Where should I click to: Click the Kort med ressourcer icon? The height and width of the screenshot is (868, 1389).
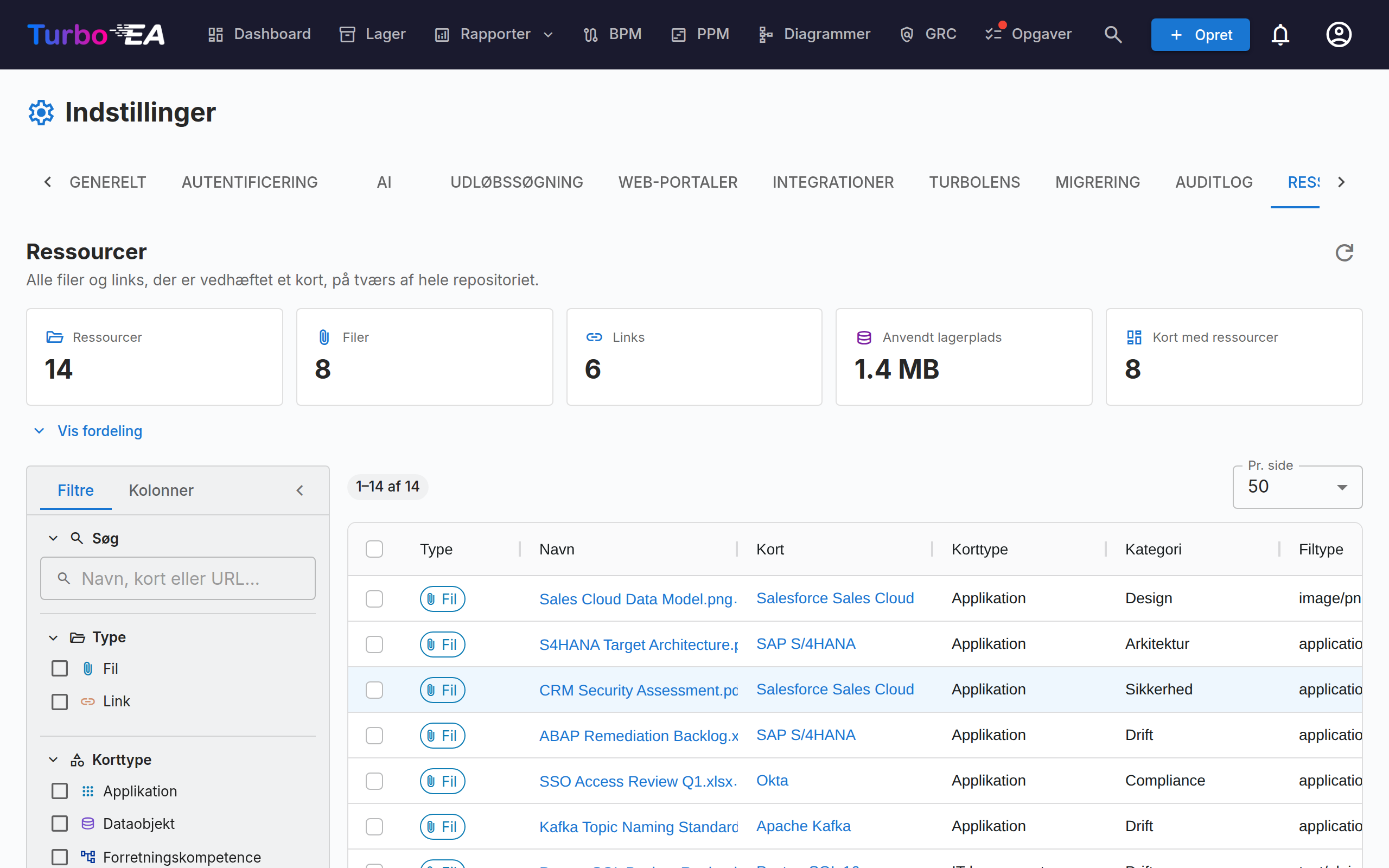tap(1134, 337)
